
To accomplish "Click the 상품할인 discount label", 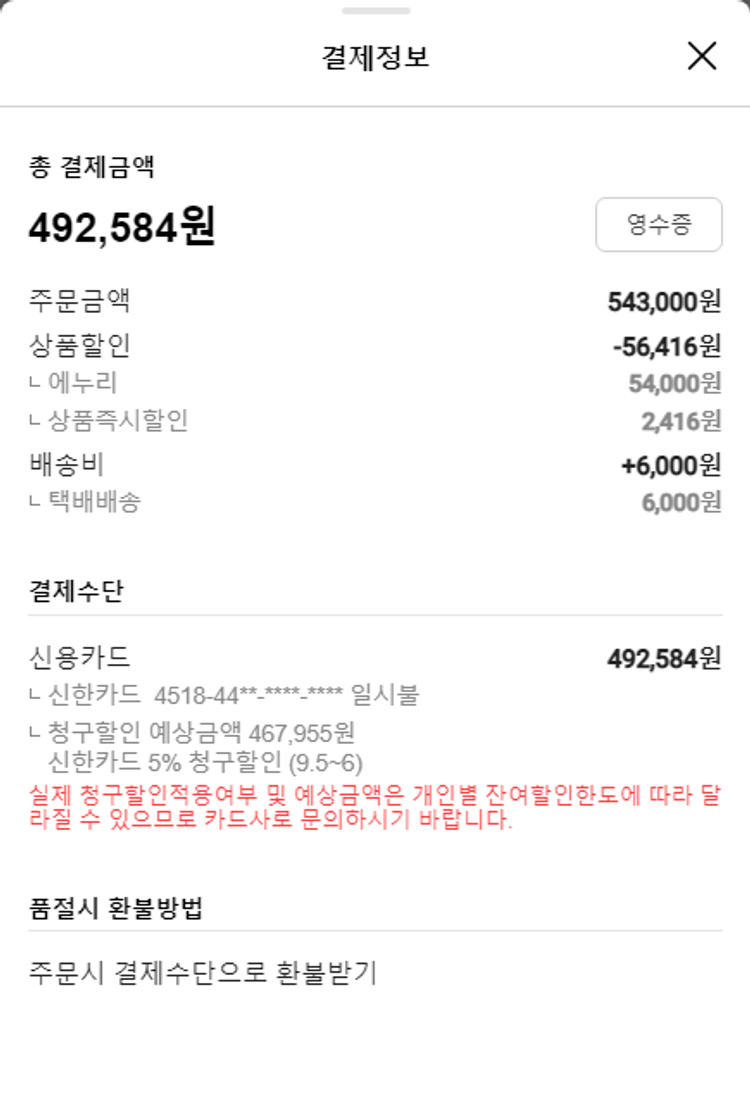I will tap(80, 346).
